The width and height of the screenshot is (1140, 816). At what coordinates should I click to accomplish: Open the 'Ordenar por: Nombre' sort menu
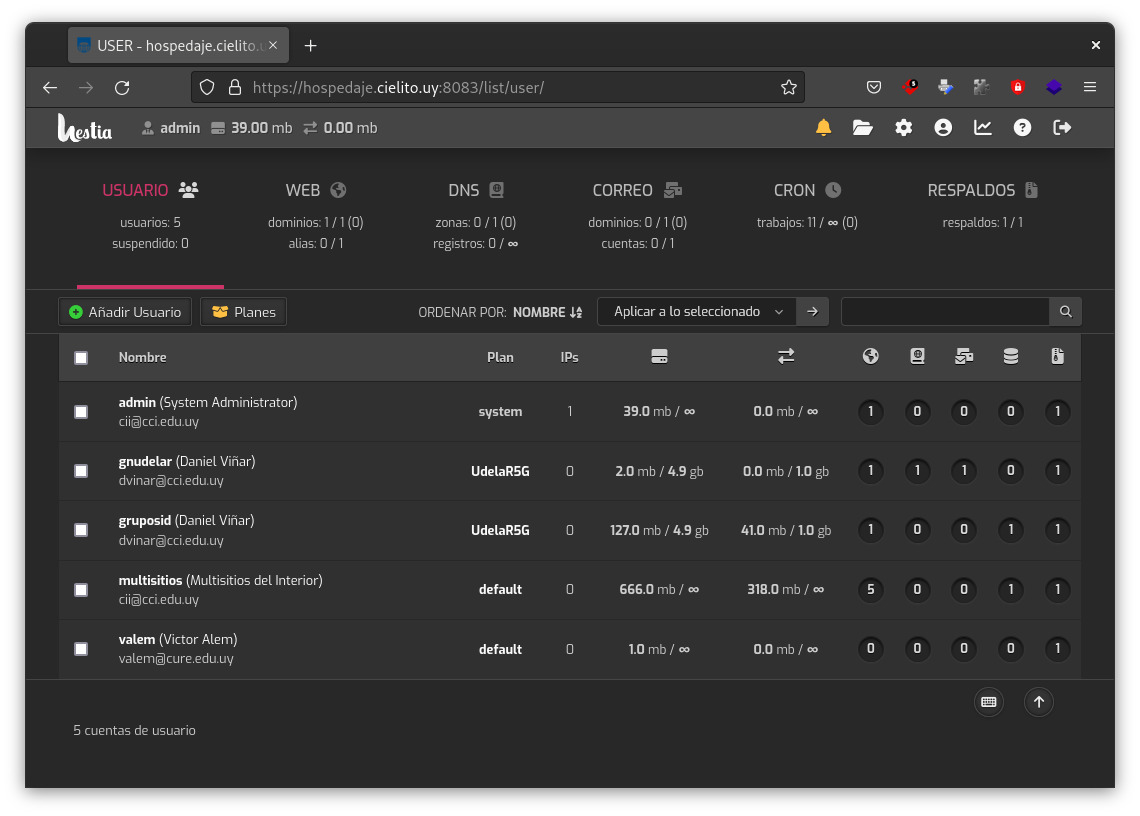(x=547, y=312)
